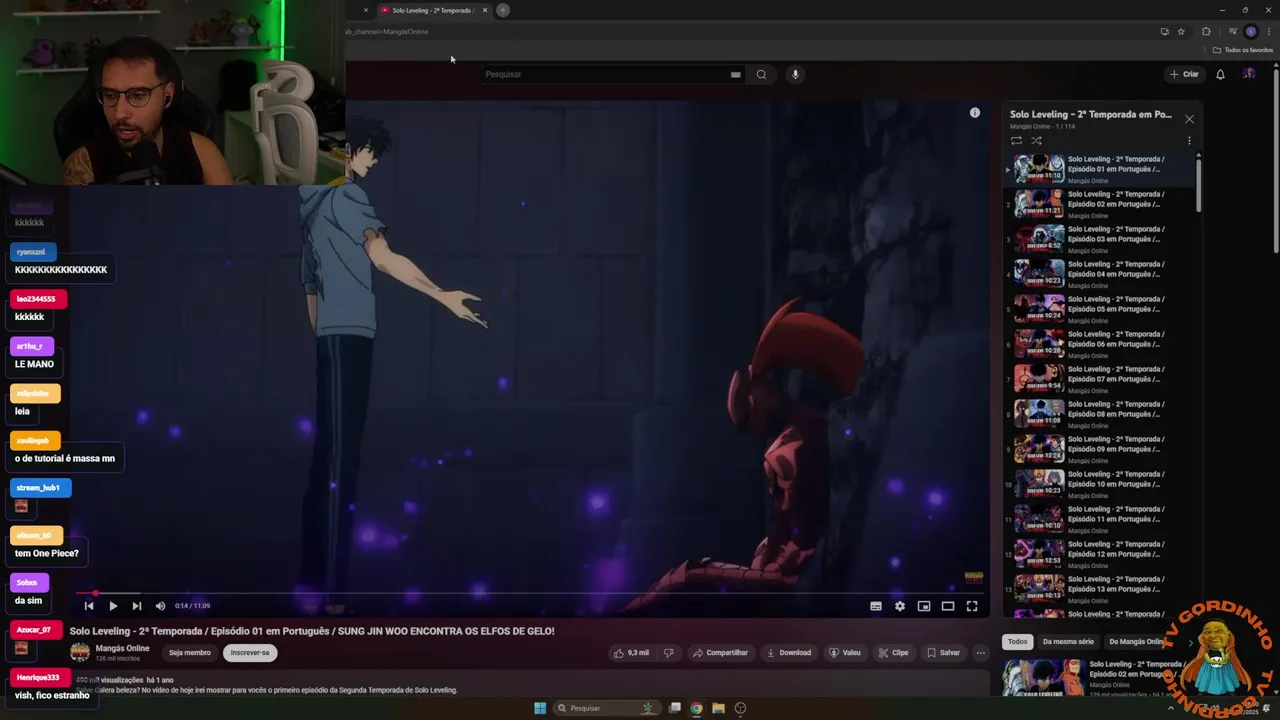Open YouTube notifications bell
This screenshot has width=1280, height=720.
(1220, 74)
